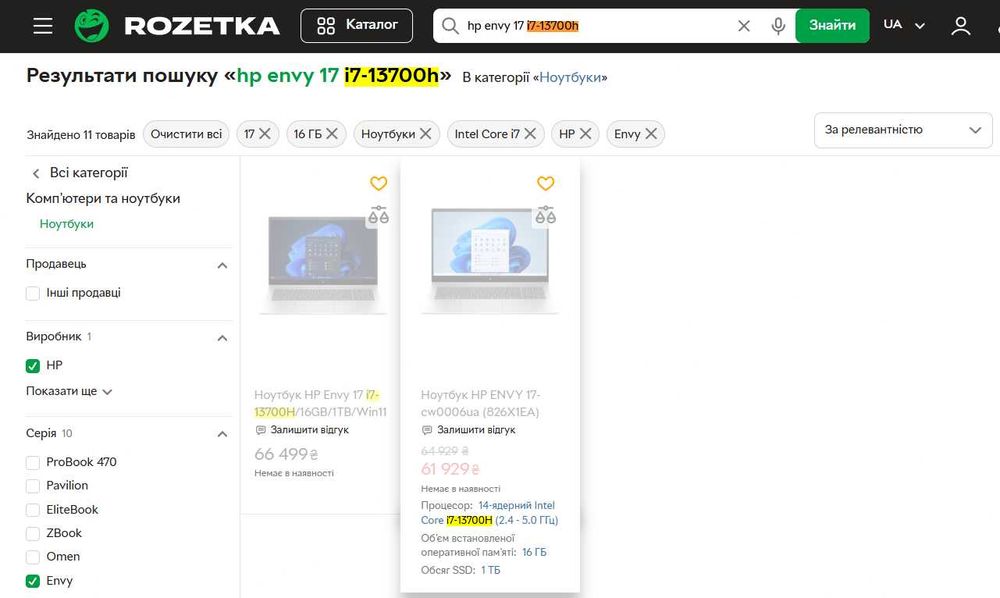Remove the 16 ГБ filter chip
This screenshot has width=1000, height=598.
coord(332,134)
